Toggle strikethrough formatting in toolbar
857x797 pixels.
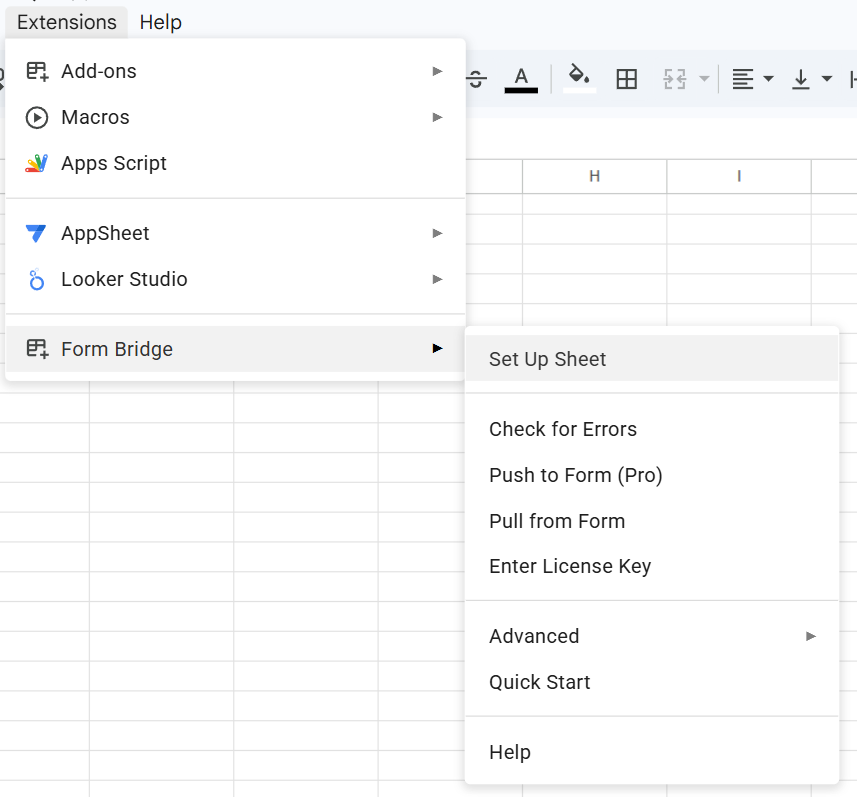click(x=477, y=80)
